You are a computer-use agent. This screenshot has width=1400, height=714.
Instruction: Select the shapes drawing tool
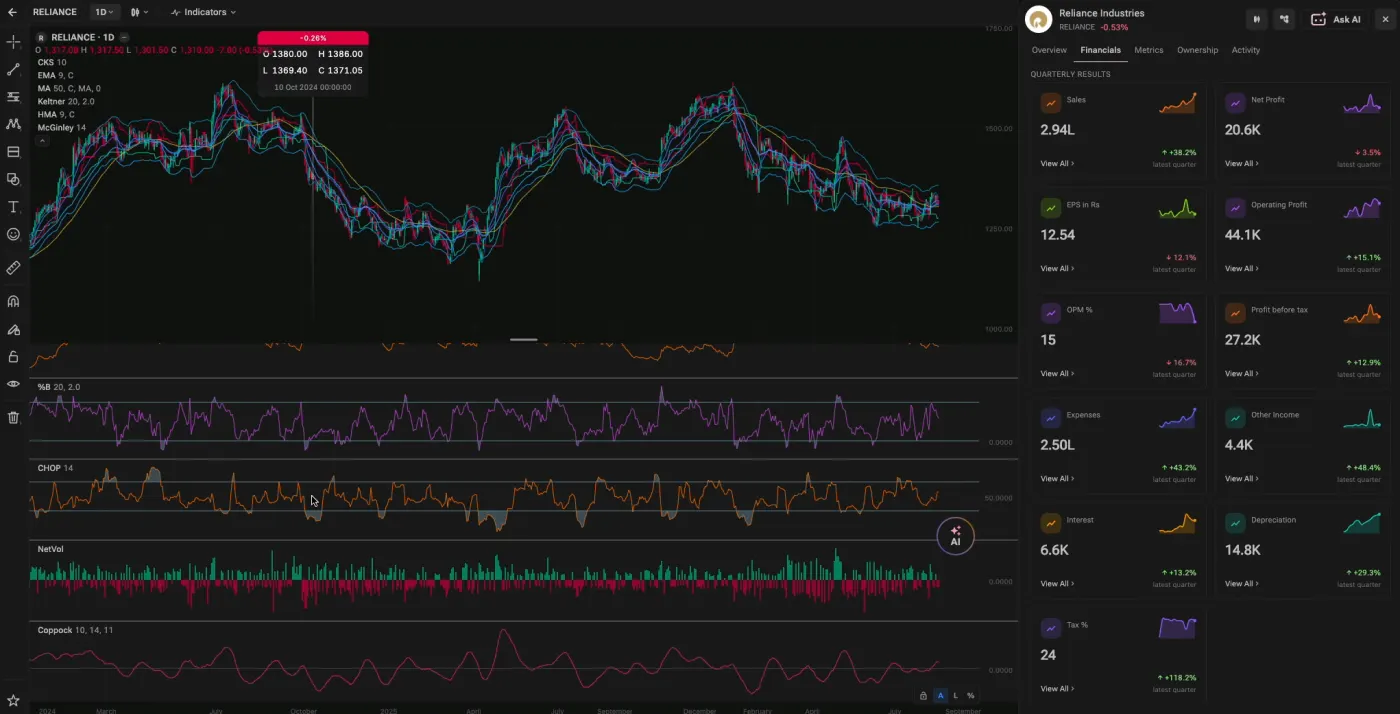(13, 179)
